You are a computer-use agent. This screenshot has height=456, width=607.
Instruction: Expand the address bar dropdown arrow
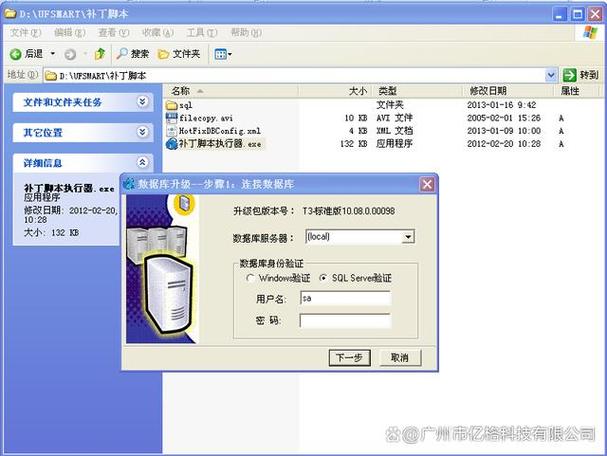pyautogui.click(x=551, y=75)
